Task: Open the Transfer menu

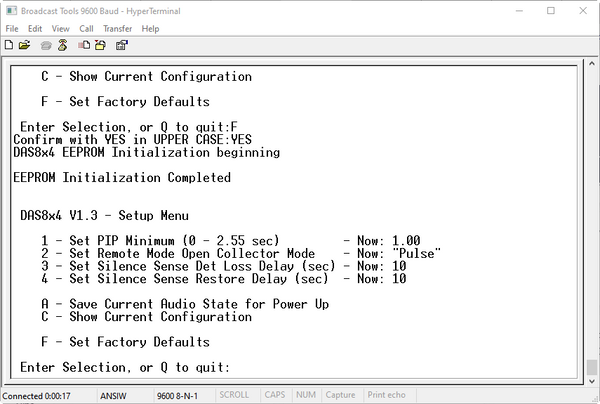Action: pyautogui.click(x=117, y=29)
